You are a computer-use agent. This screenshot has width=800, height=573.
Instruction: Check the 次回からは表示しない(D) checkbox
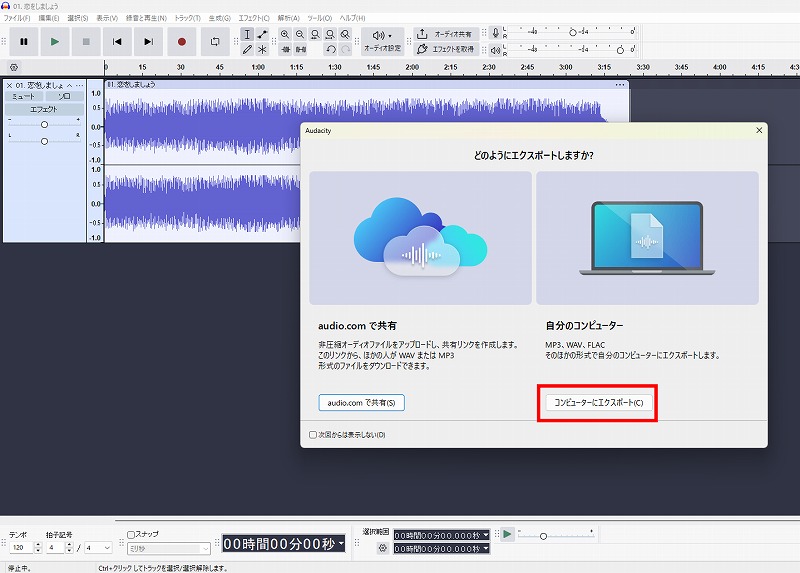pyautogui.click(x=313, y=435)
